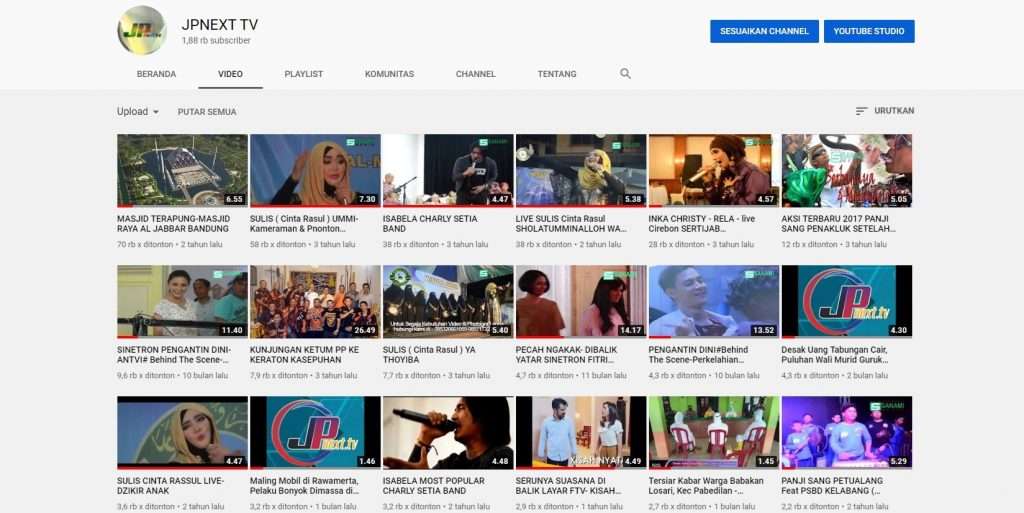Image resolution: width=1024 pixels, height=513 pixels.
Task: Click title LIVE SULIS Cinta Rasul SHOLATUMMINALLOH
Action: 571,224
